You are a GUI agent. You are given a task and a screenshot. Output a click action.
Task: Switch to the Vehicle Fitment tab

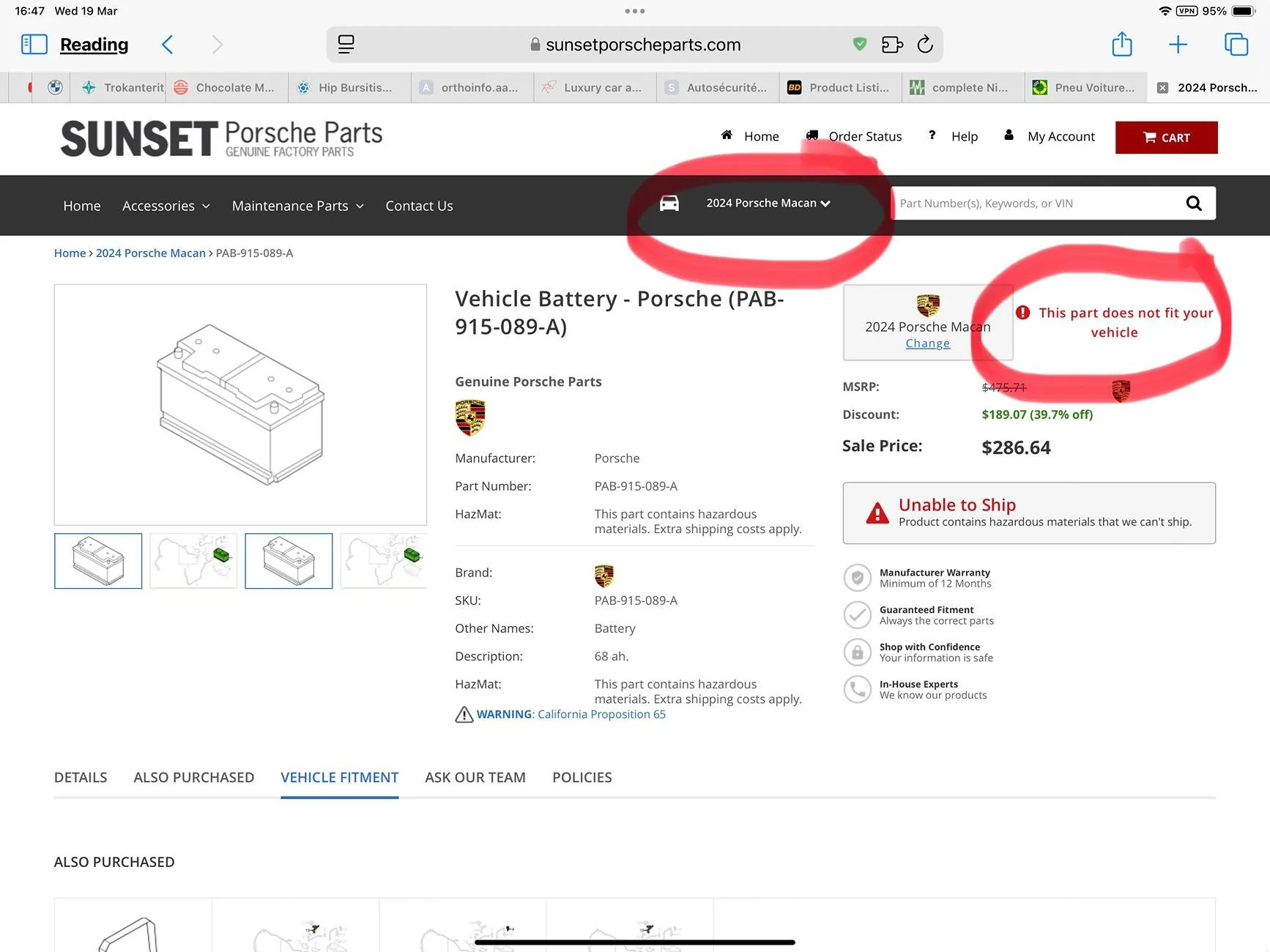click(339, 777)
